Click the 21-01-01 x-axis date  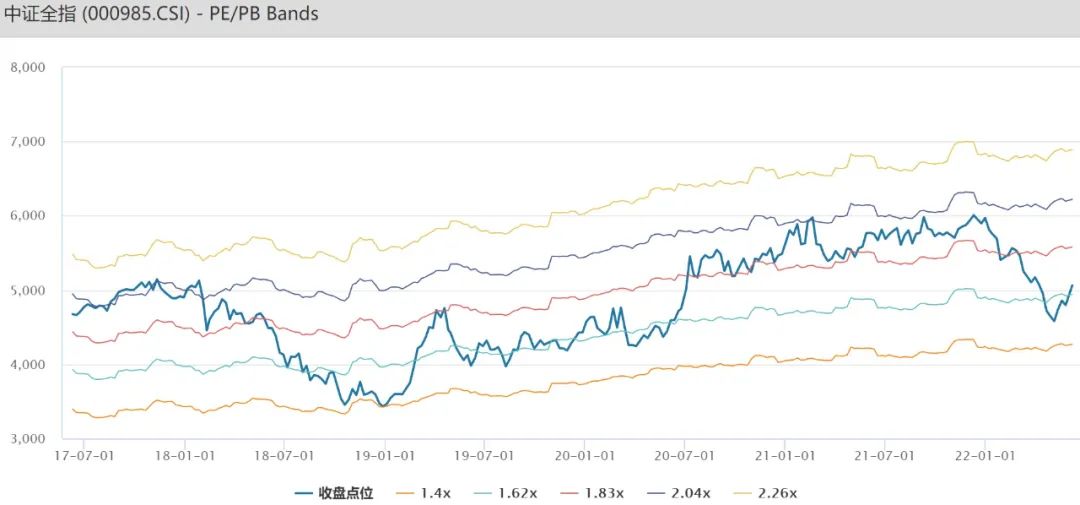click(x=785, y=455)
